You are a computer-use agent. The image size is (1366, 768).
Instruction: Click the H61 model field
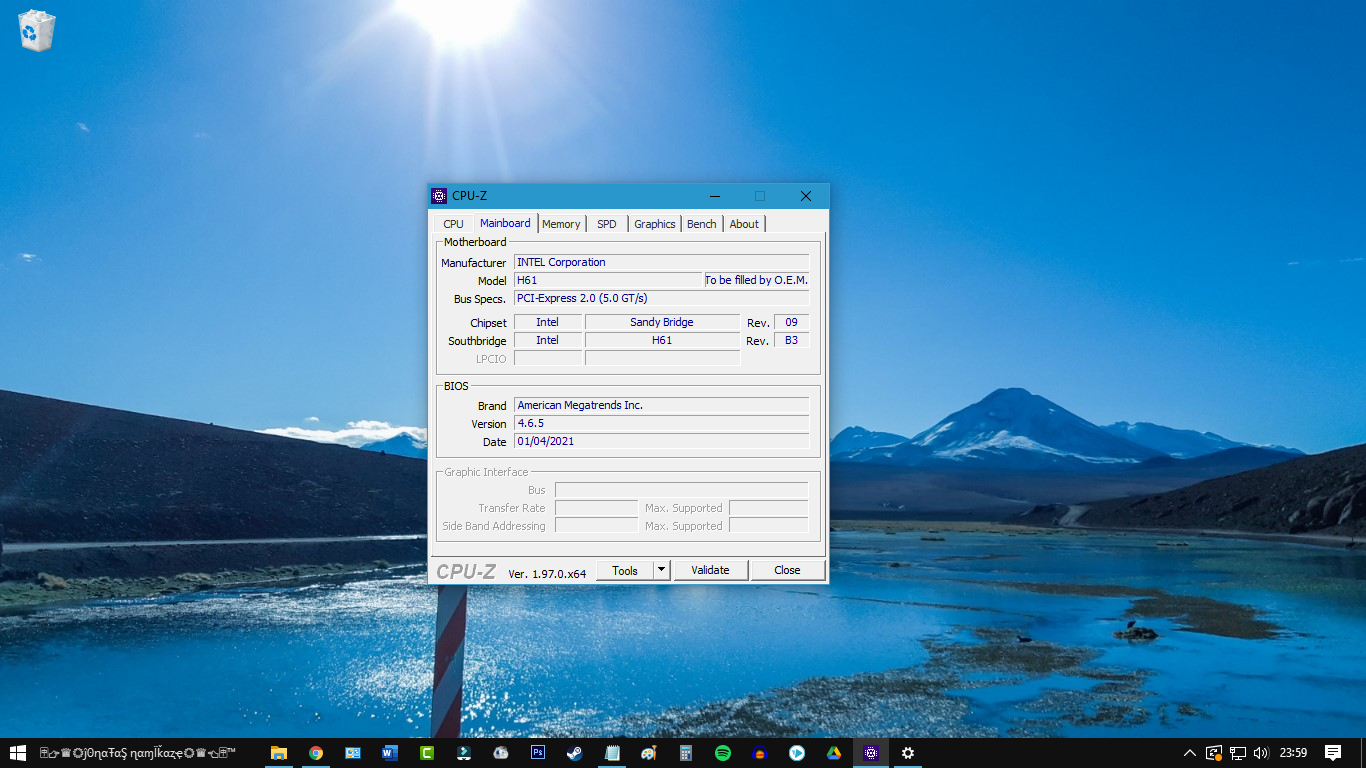tap(608, 280)
